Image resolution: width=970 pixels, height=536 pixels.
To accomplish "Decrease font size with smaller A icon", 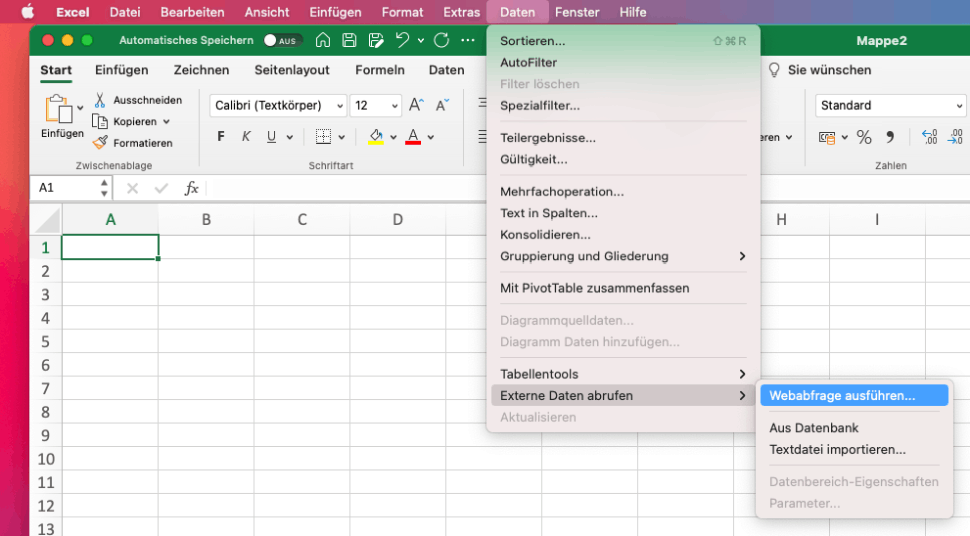I will coord(442,105).
